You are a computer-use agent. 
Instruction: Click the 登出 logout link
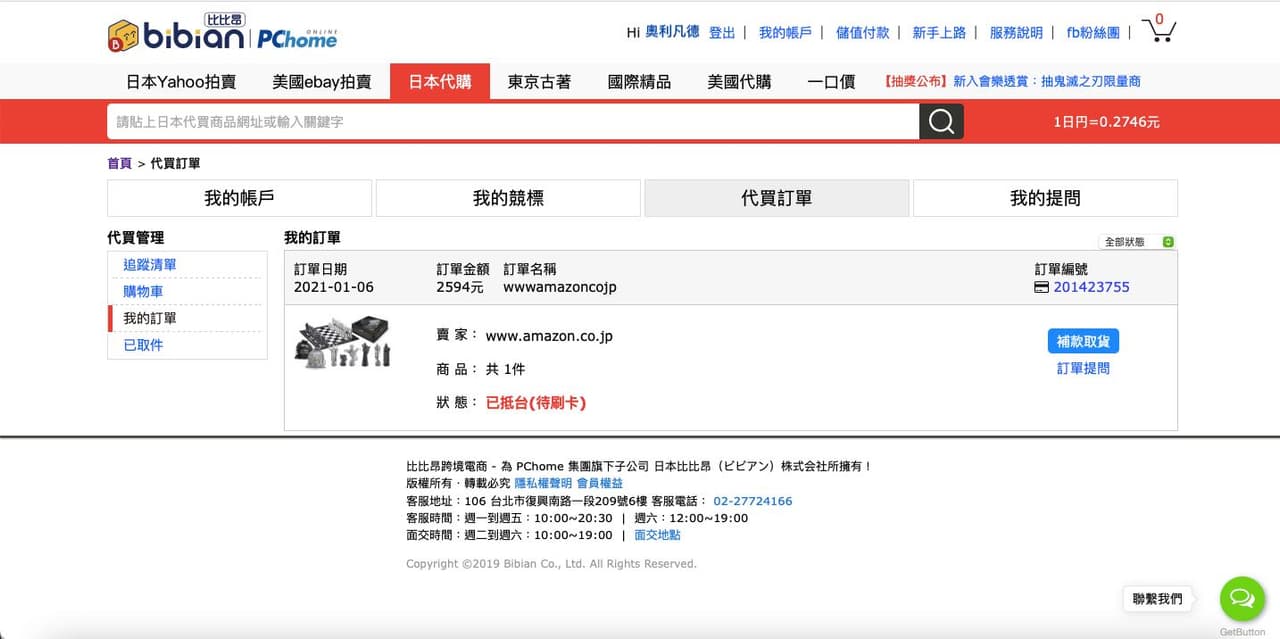[722, 32]
